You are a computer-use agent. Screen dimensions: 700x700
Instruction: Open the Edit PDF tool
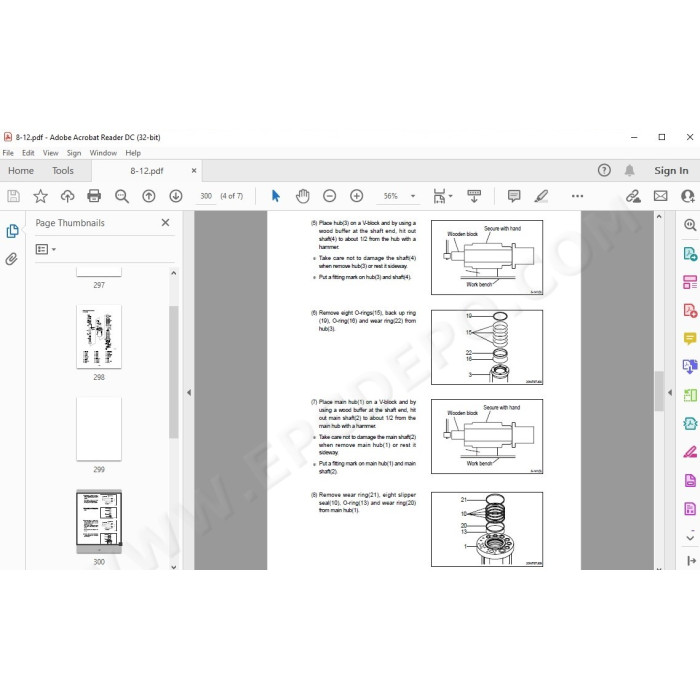click(x=690, y=282)
